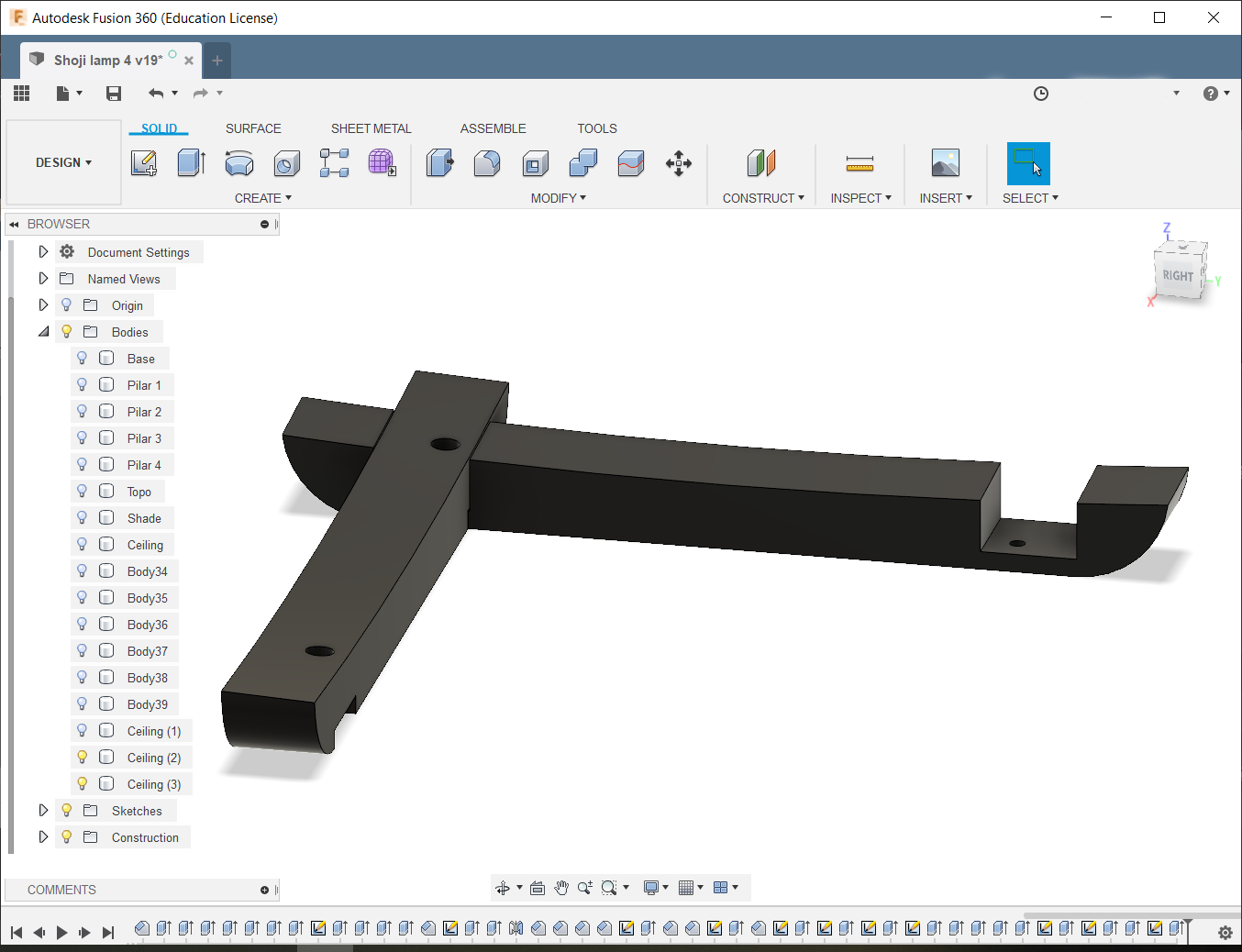Close the Shoji lamp 4 v19 tab
Viewport: 1242px width, 952px height.
tap(189, 61)
